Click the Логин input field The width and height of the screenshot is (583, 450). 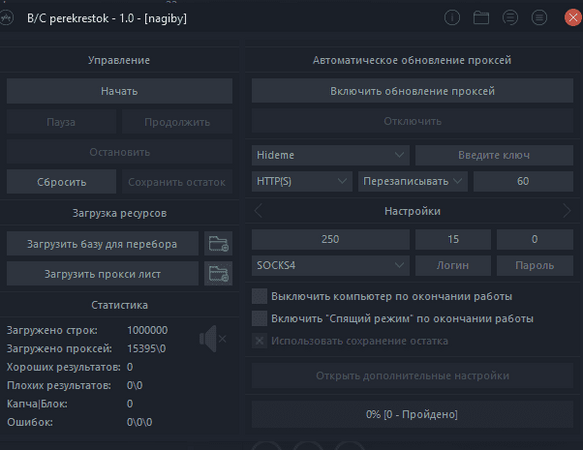point(453,266)
